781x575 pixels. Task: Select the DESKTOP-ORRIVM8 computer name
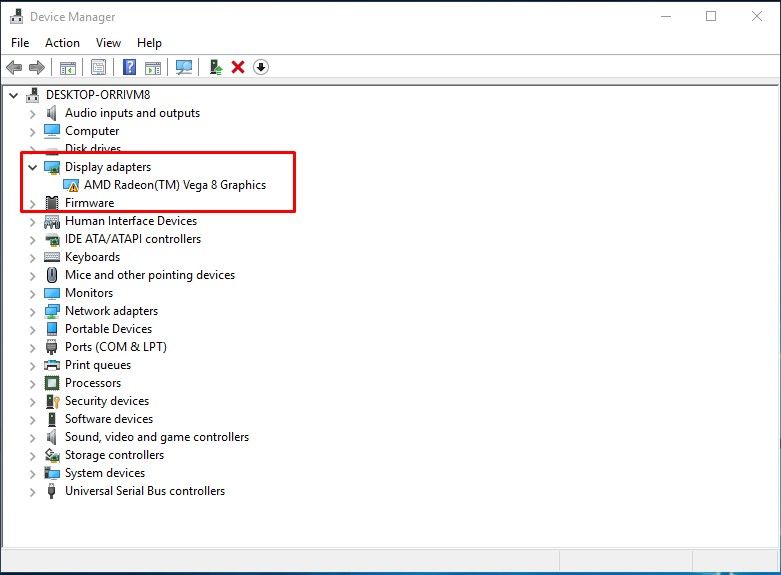[x=98, y=95]
